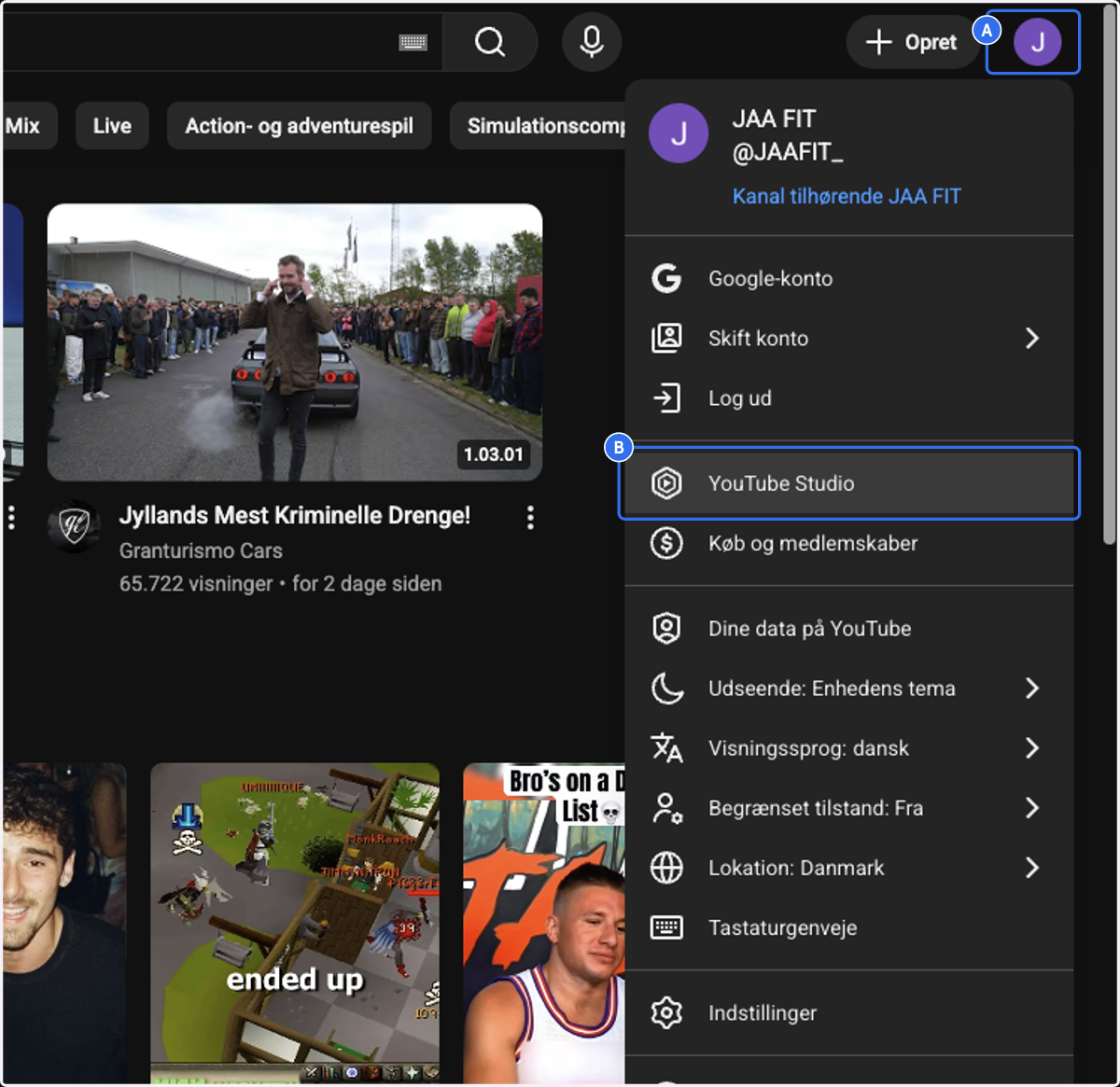Open three-dot menu for Jyllands video
This screenshot has width=1120, height=1087.
point(530,518)
